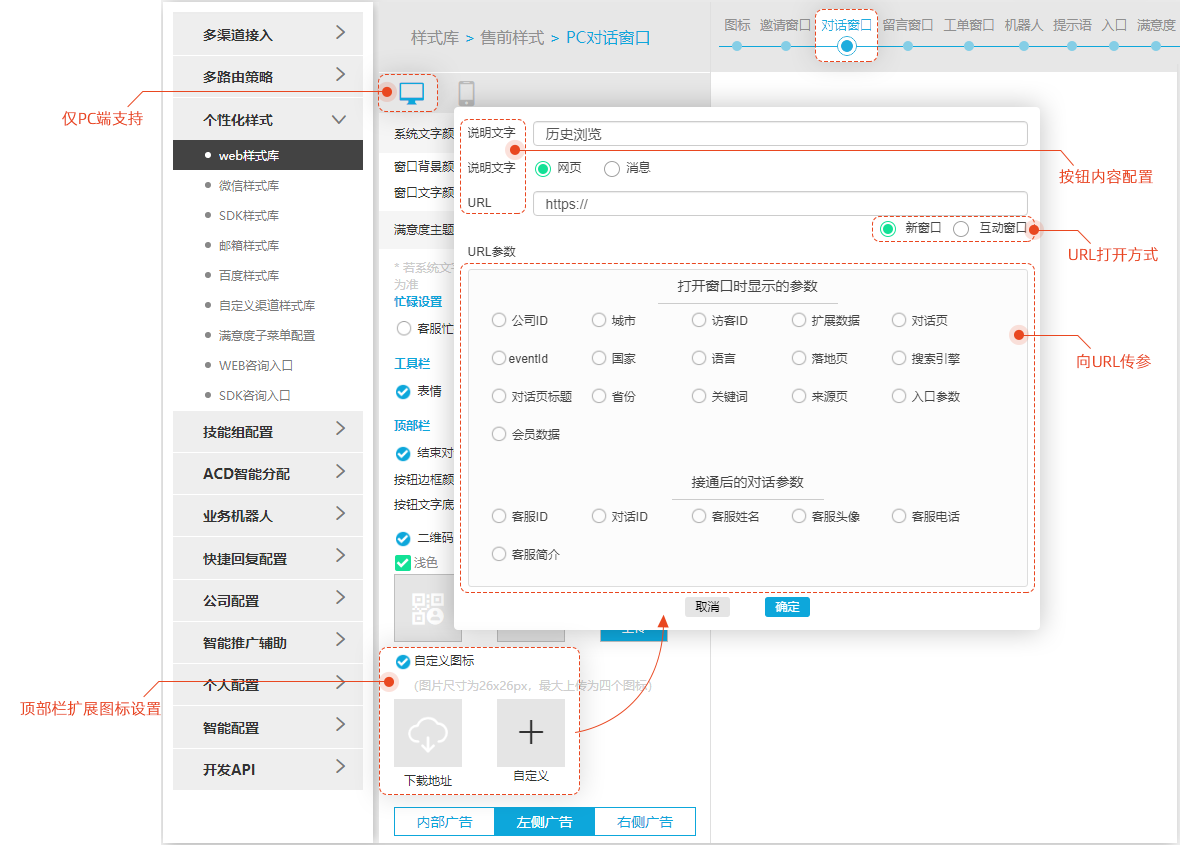Switch to the mobile phone preview icon
Image resolution: width=1180 pixels, height=847 pixels.
pos(466,94)
